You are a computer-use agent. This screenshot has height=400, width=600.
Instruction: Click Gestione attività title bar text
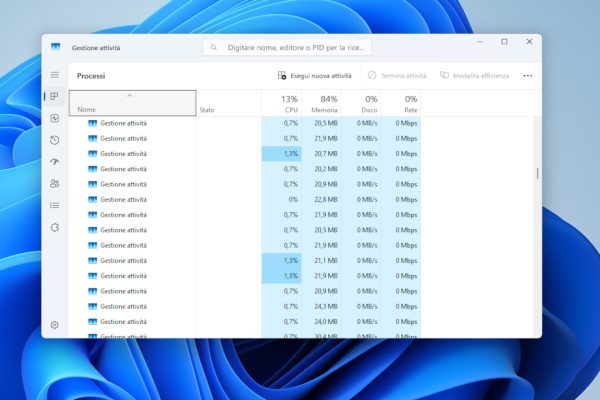point(96,48)
